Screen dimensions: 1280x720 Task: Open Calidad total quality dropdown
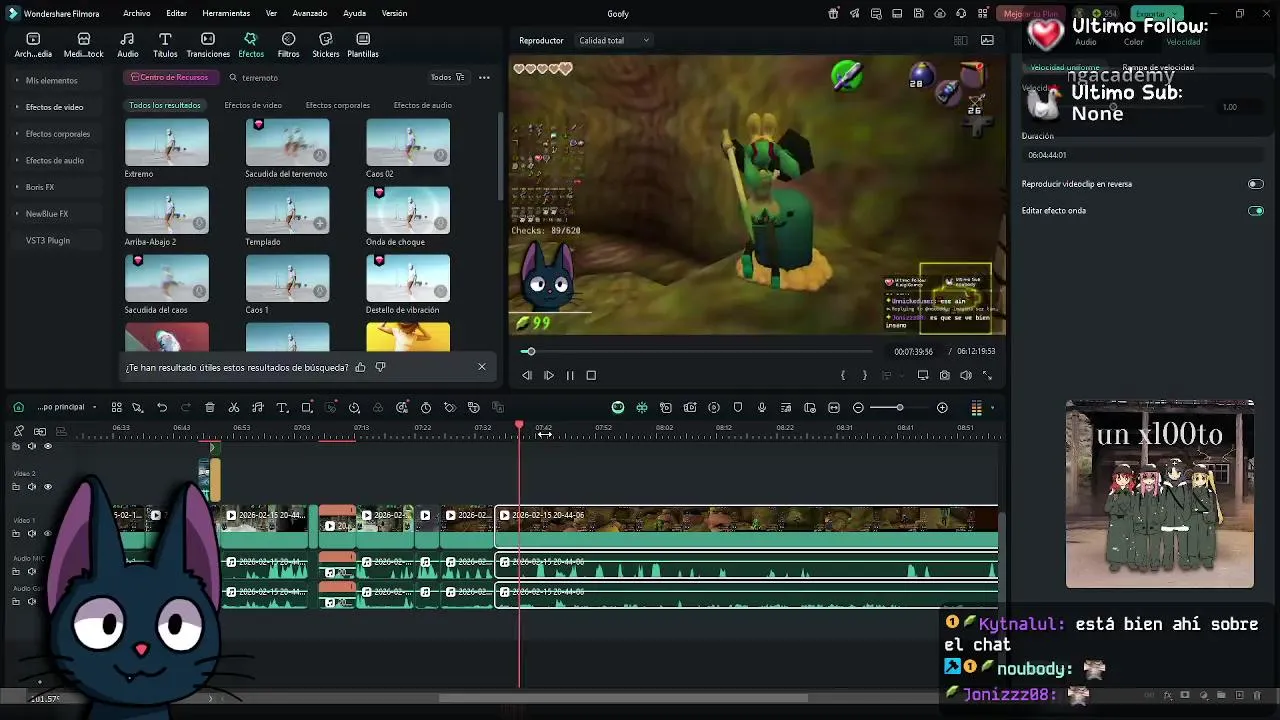pyautogui.click(x=613, y=40)
